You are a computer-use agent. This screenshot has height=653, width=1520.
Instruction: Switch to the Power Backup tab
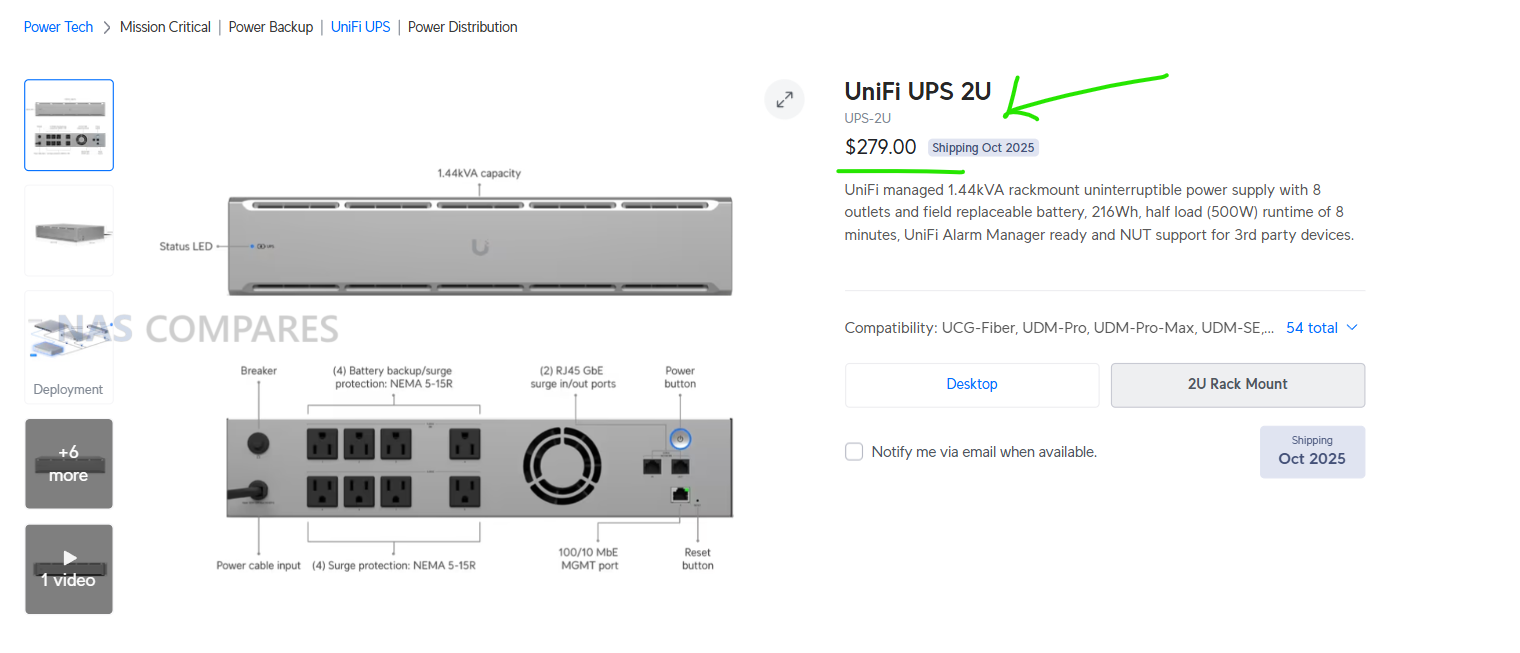coord(271,27)
